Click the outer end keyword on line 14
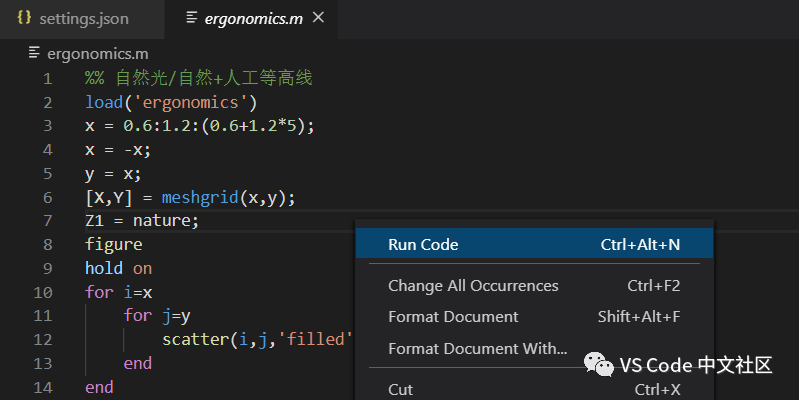The height and width of the screenshot is (400, 799). (x=99, y=387)
